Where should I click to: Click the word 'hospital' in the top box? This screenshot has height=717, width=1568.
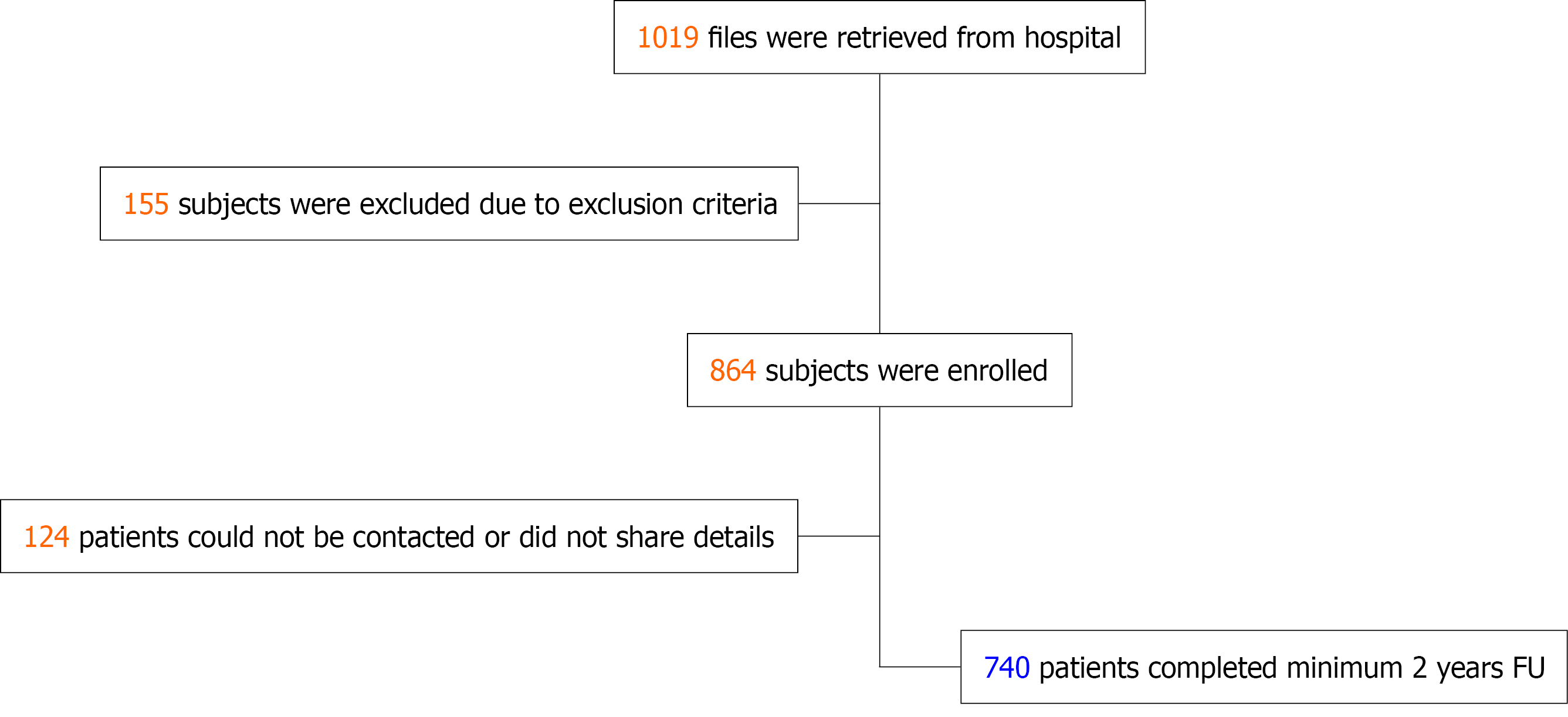[x=1072, y=38]
